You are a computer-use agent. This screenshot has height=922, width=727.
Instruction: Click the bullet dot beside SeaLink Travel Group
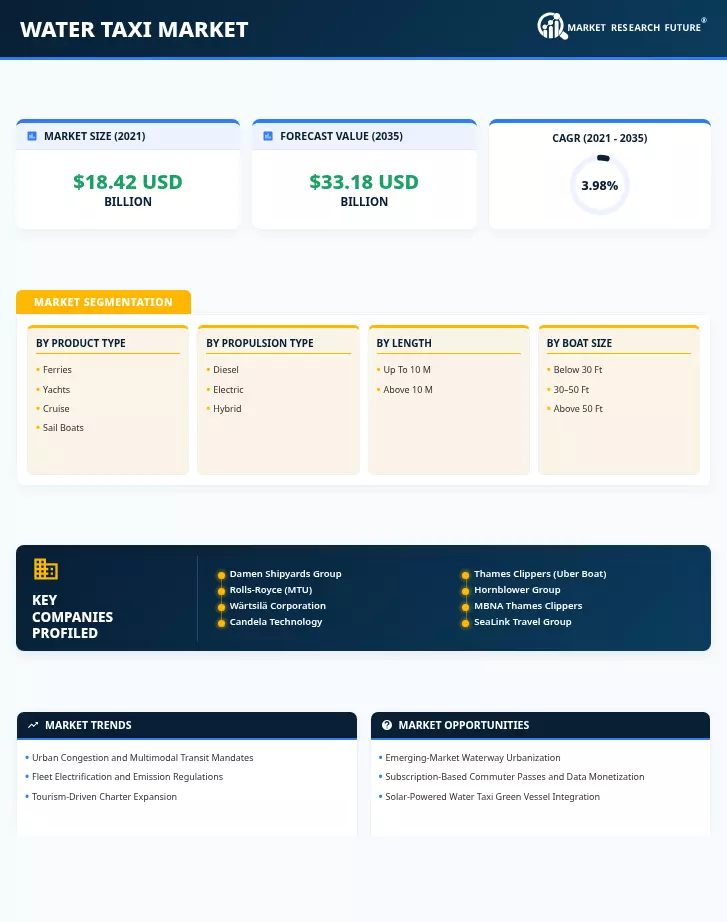tap(465, 623)
